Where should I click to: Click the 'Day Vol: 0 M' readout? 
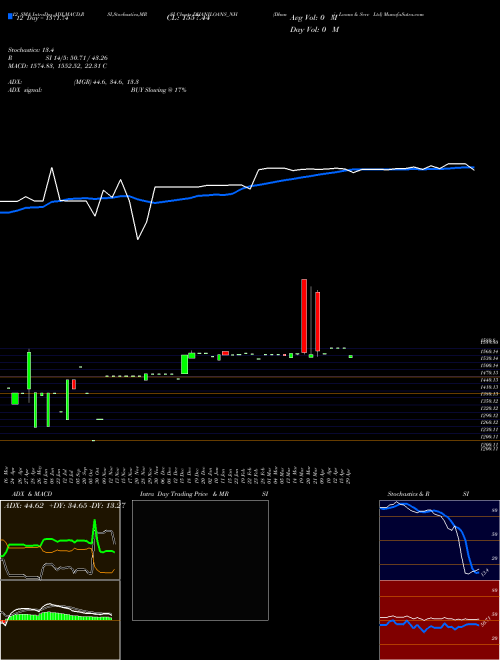click(x=314, y=29)
